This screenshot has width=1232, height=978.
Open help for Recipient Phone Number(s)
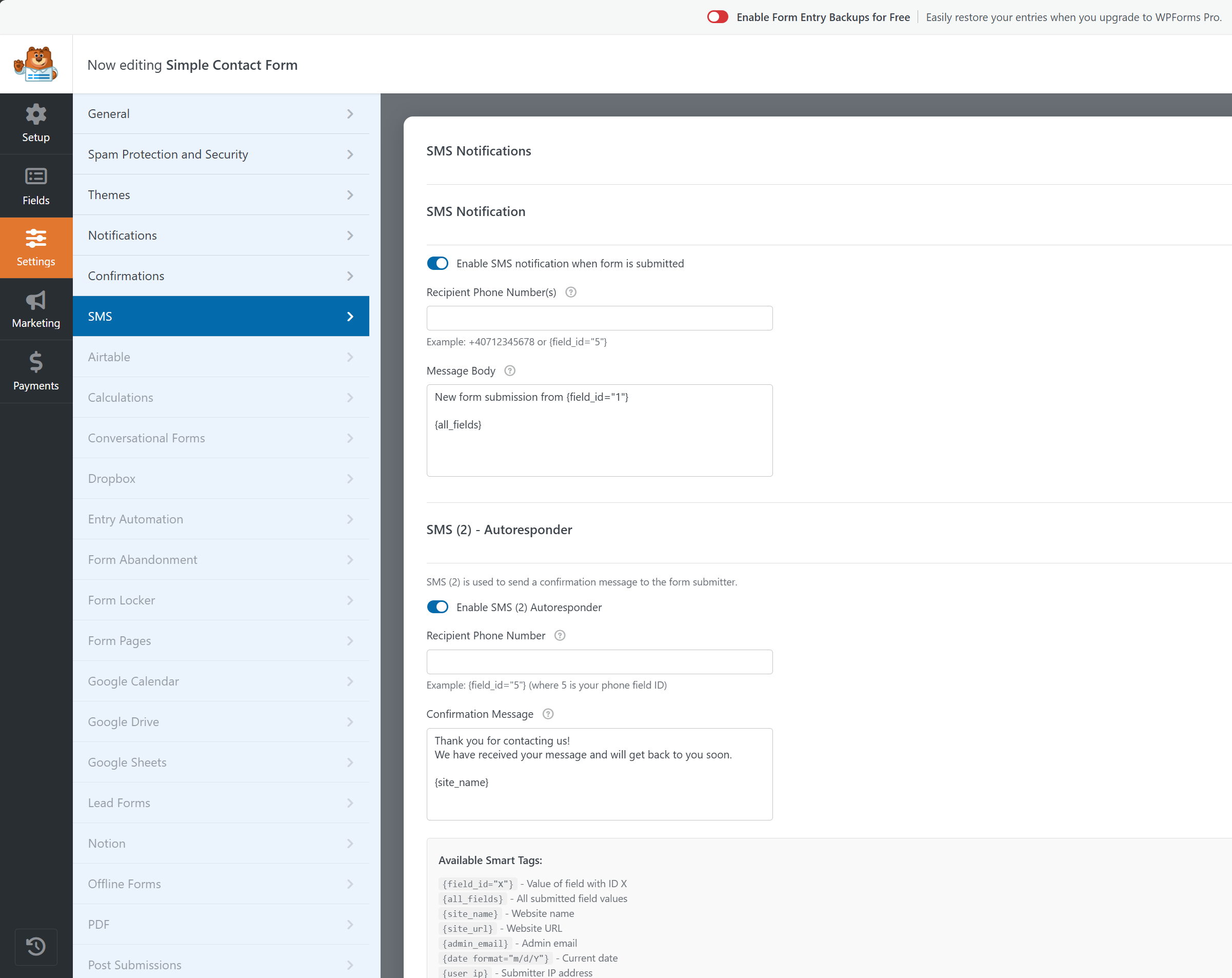[x=570, y=292]
